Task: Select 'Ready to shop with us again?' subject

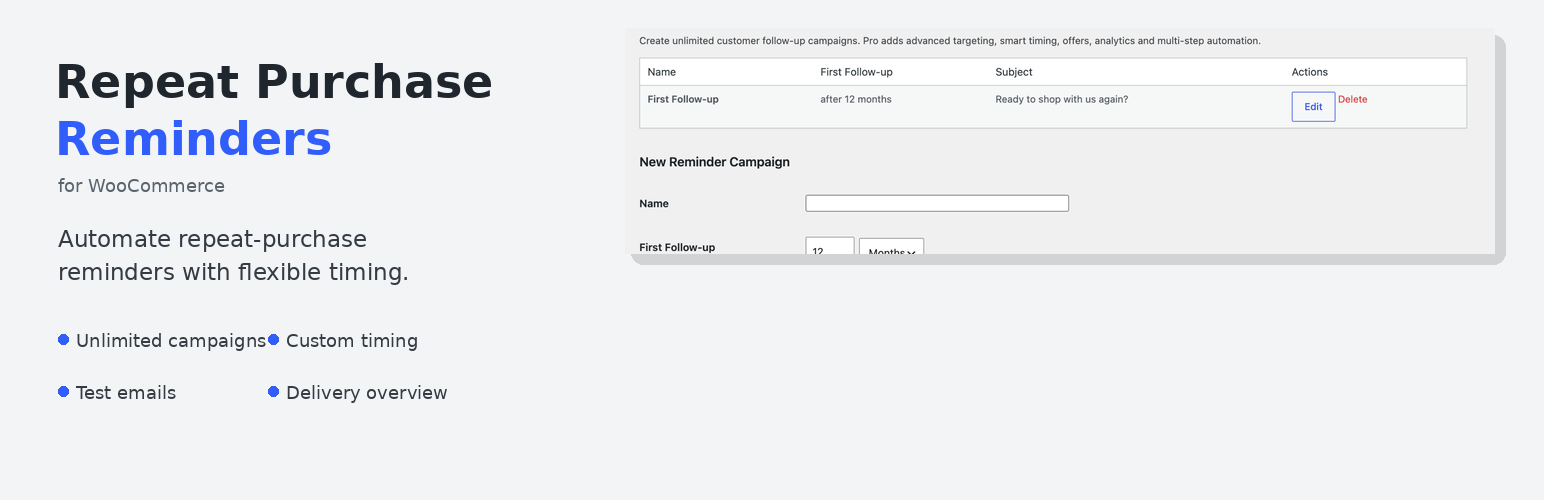Action: (x=1061, y=99)
